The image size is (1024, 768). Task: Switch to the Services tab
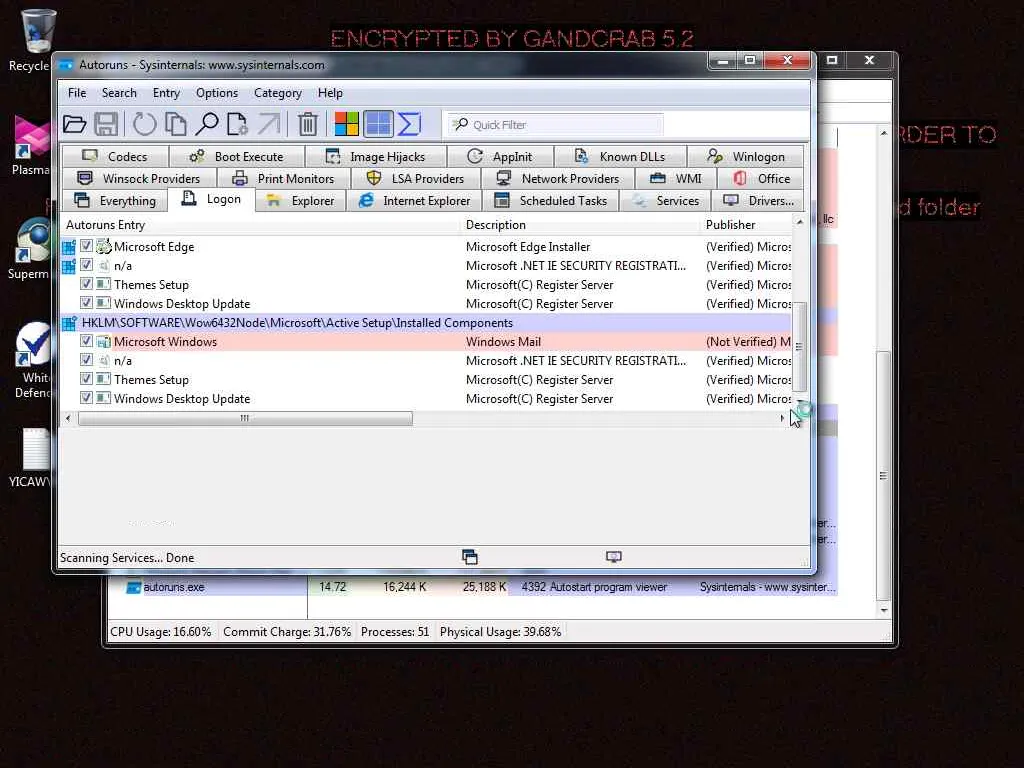(x=665, y=200)
